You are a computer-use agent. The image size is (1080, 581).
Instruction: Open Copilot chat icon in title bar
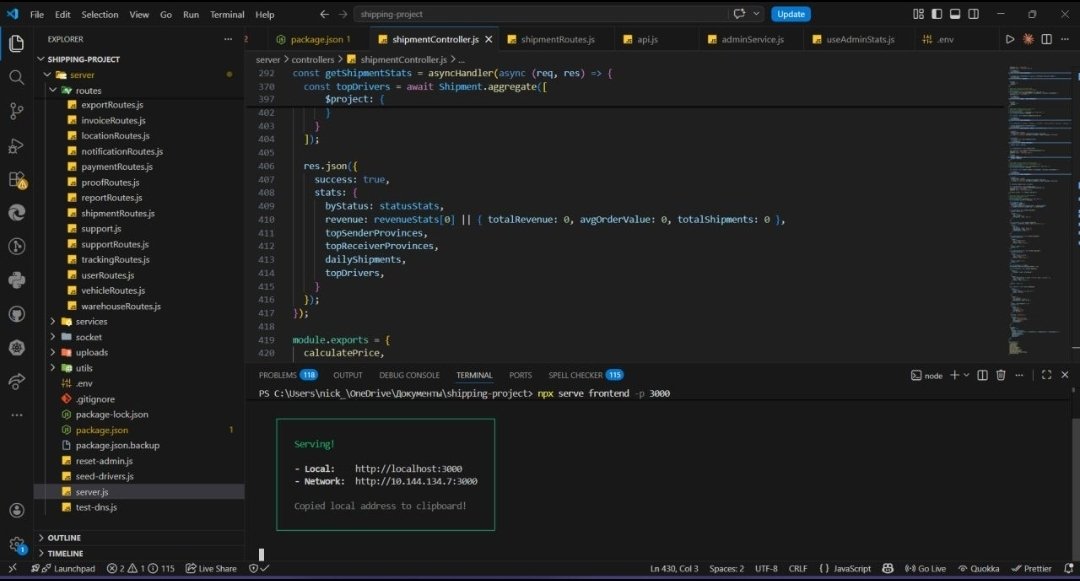click(739, 14)
